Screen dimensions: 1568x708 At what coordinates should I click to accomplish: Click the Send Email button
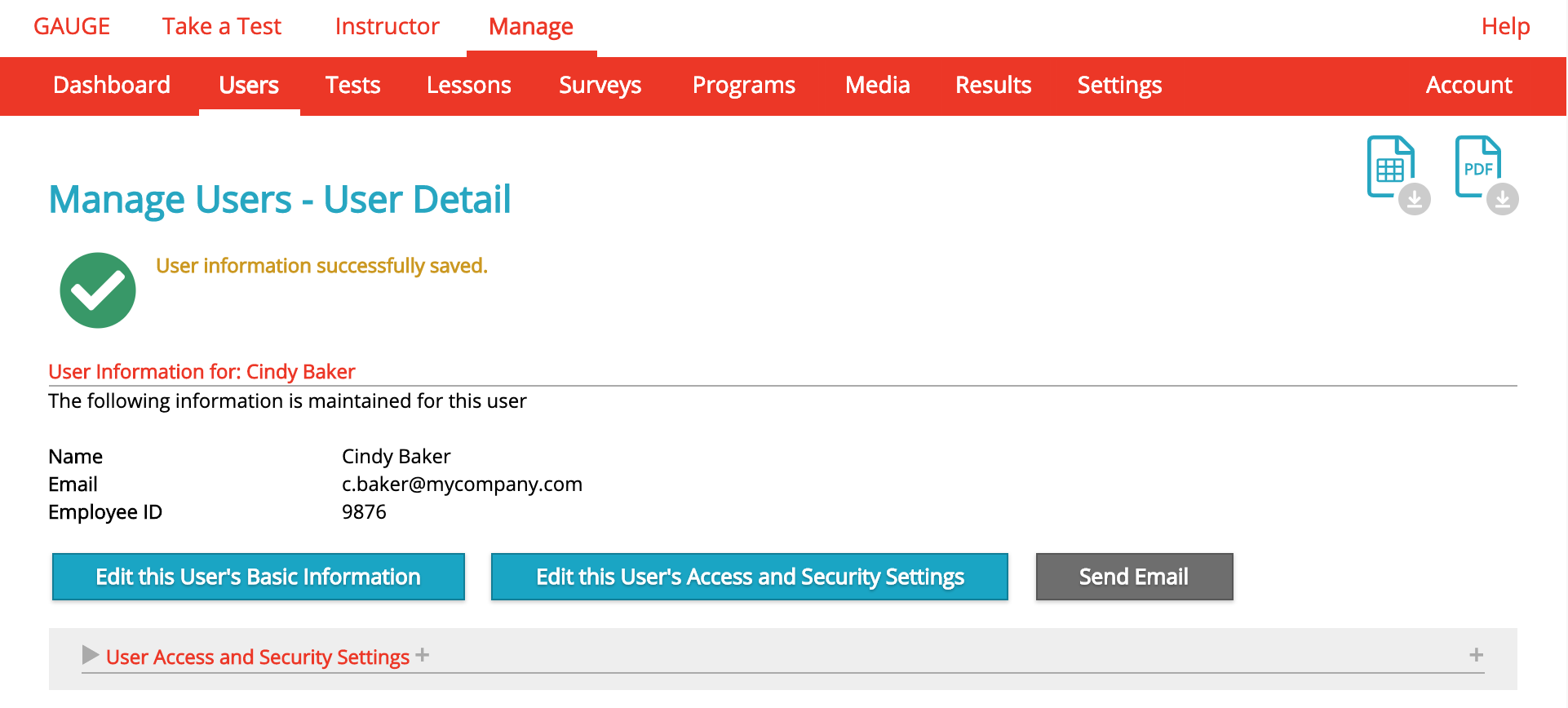[1133, 577]
